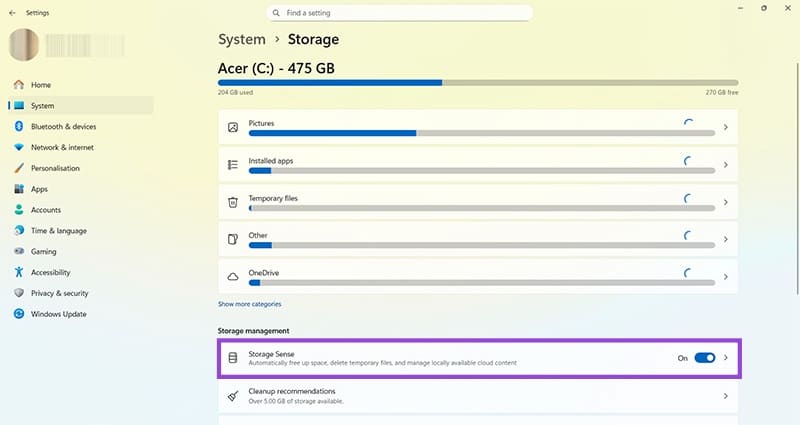The width and height of the screenshot is (800, 425).
Task: Click the Installed apps list icon
Action: 233,165
